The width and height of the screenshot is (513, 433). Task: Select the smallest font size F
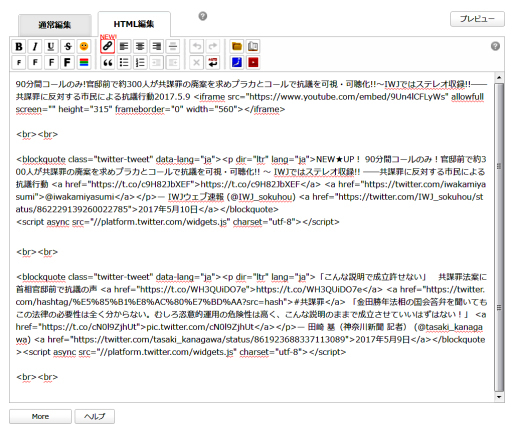coord(19,63)
